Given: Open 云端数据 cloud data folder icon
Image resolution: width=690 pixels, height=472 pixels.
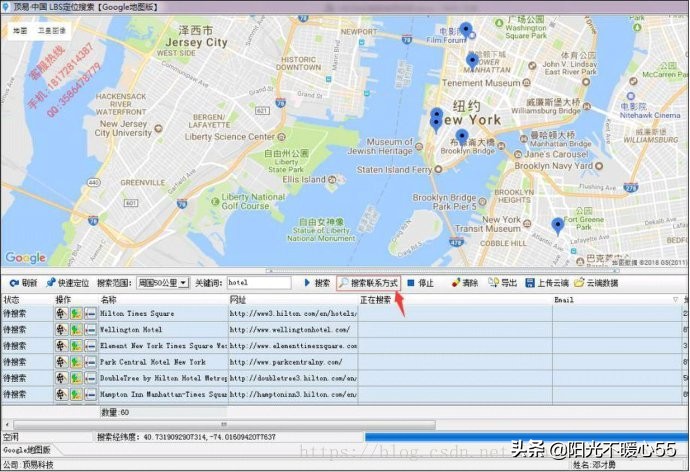Looking at the screenshot, I should tap(579, 282).
